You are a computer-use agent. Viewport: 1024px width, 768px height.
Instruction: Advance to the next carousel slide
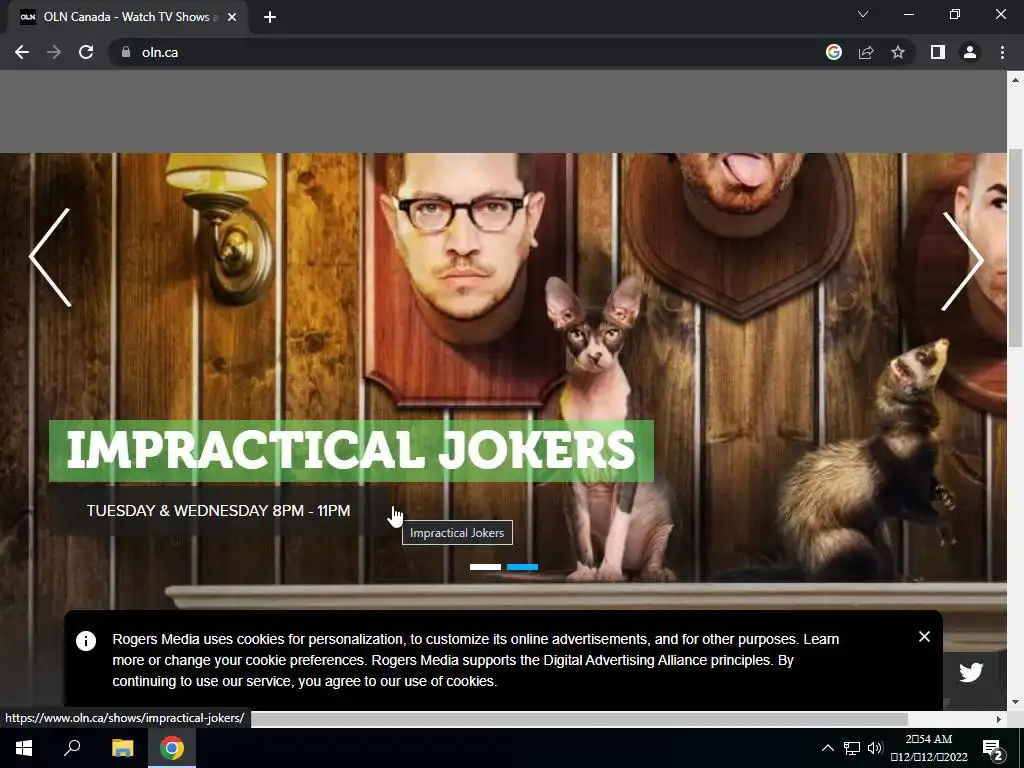tap(963, 261)
